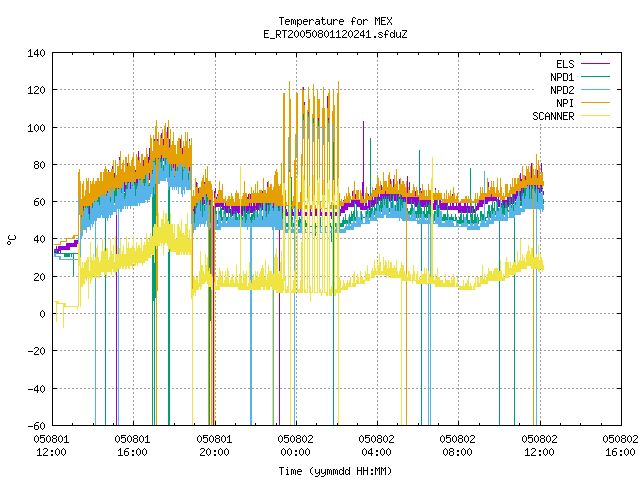Click the chart title 'Temperature for MEX'
Image resolution: width=640 pixels, height=480 pixels.
pos(335,21)
